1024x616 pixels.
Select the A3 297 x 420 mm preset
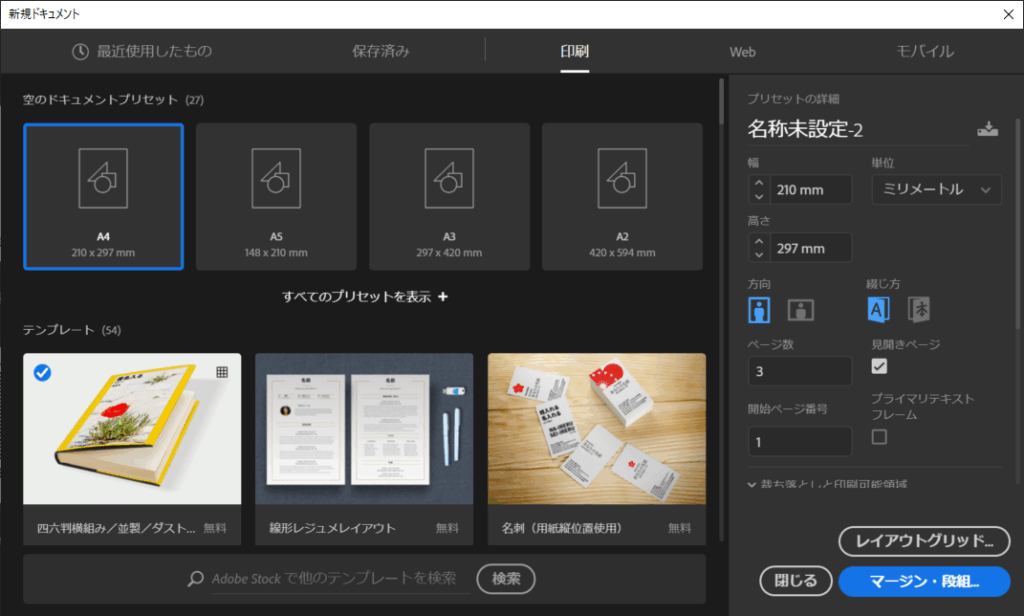(x=449, y=197)
